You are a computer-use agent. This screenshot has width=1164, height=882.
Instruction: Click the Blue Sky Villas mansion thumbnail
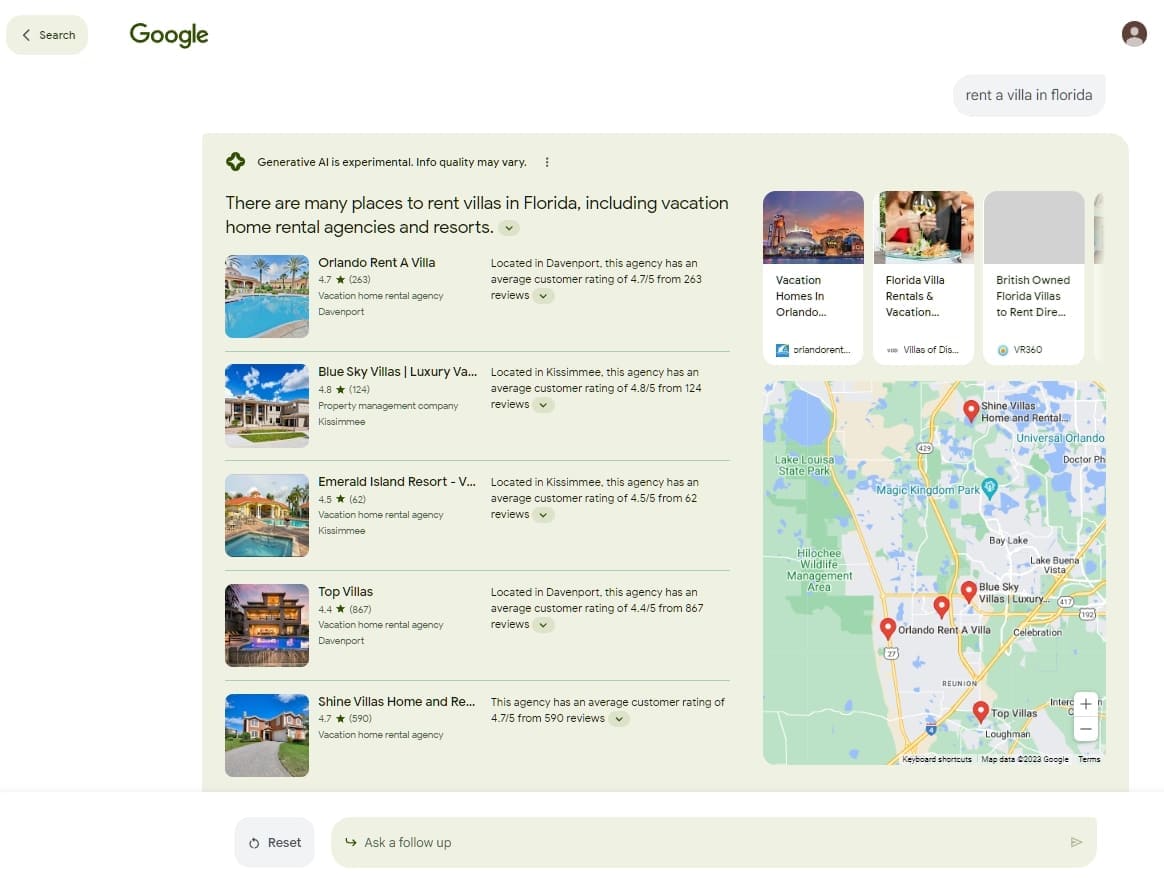point(267,405)
